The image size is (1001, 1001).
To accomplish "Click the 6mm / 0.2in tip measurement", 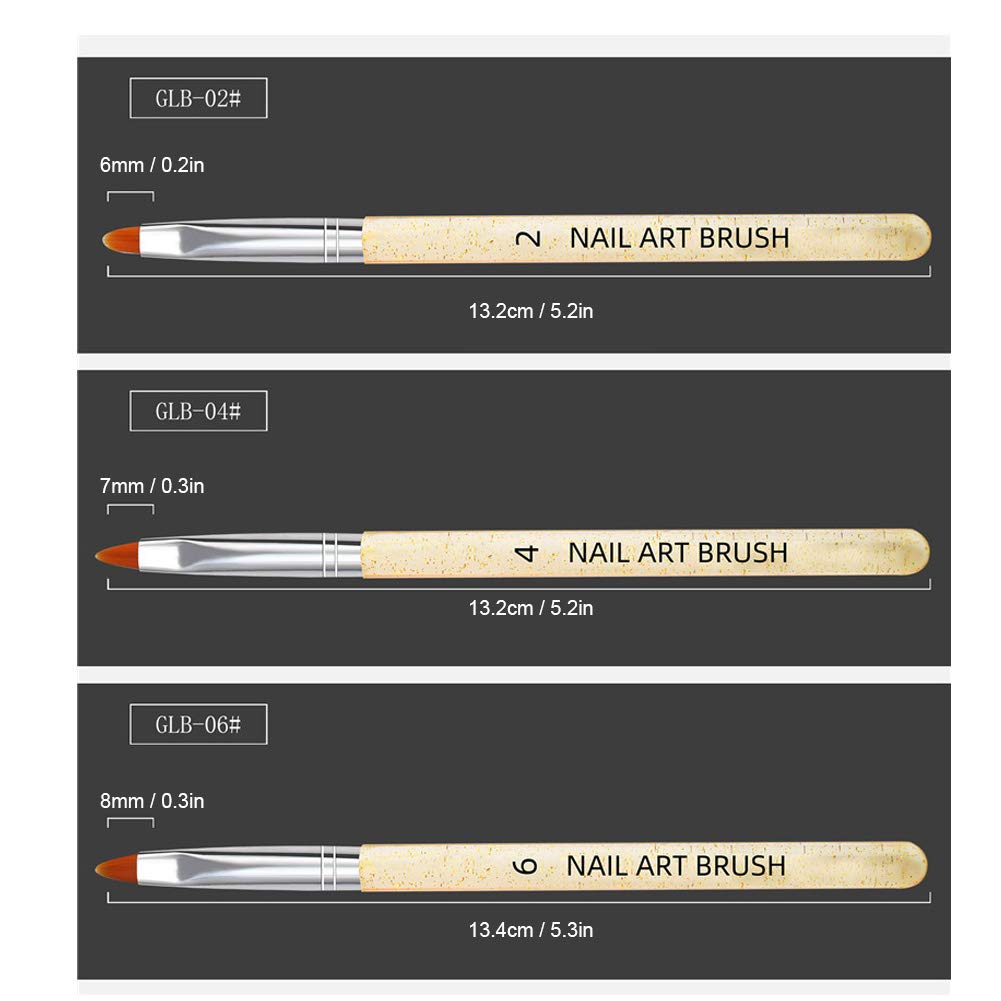I will pyautogui.click(x=152, y=165).
